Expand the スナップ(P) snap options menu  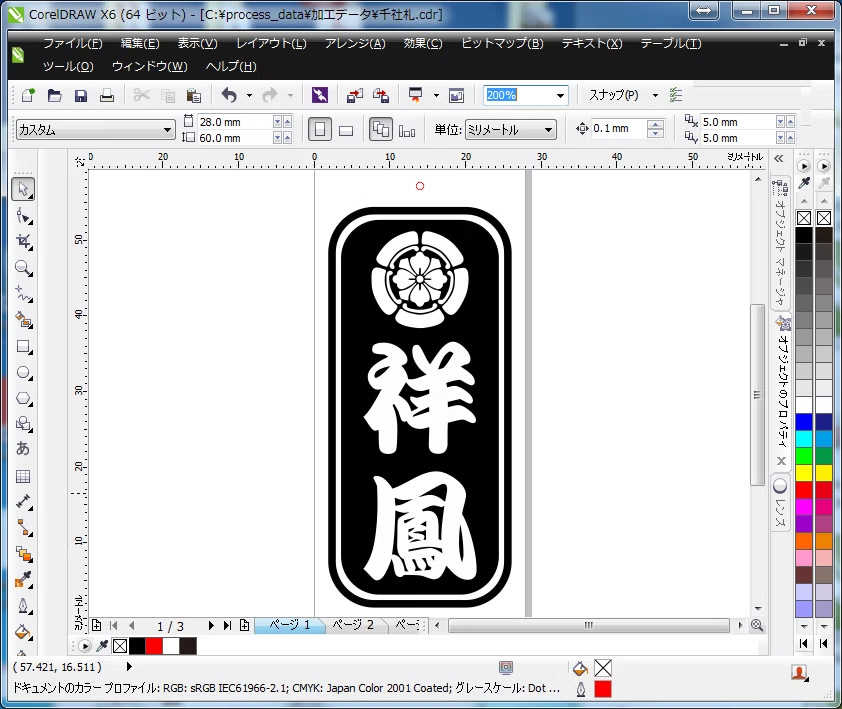[x=655, y=94]
